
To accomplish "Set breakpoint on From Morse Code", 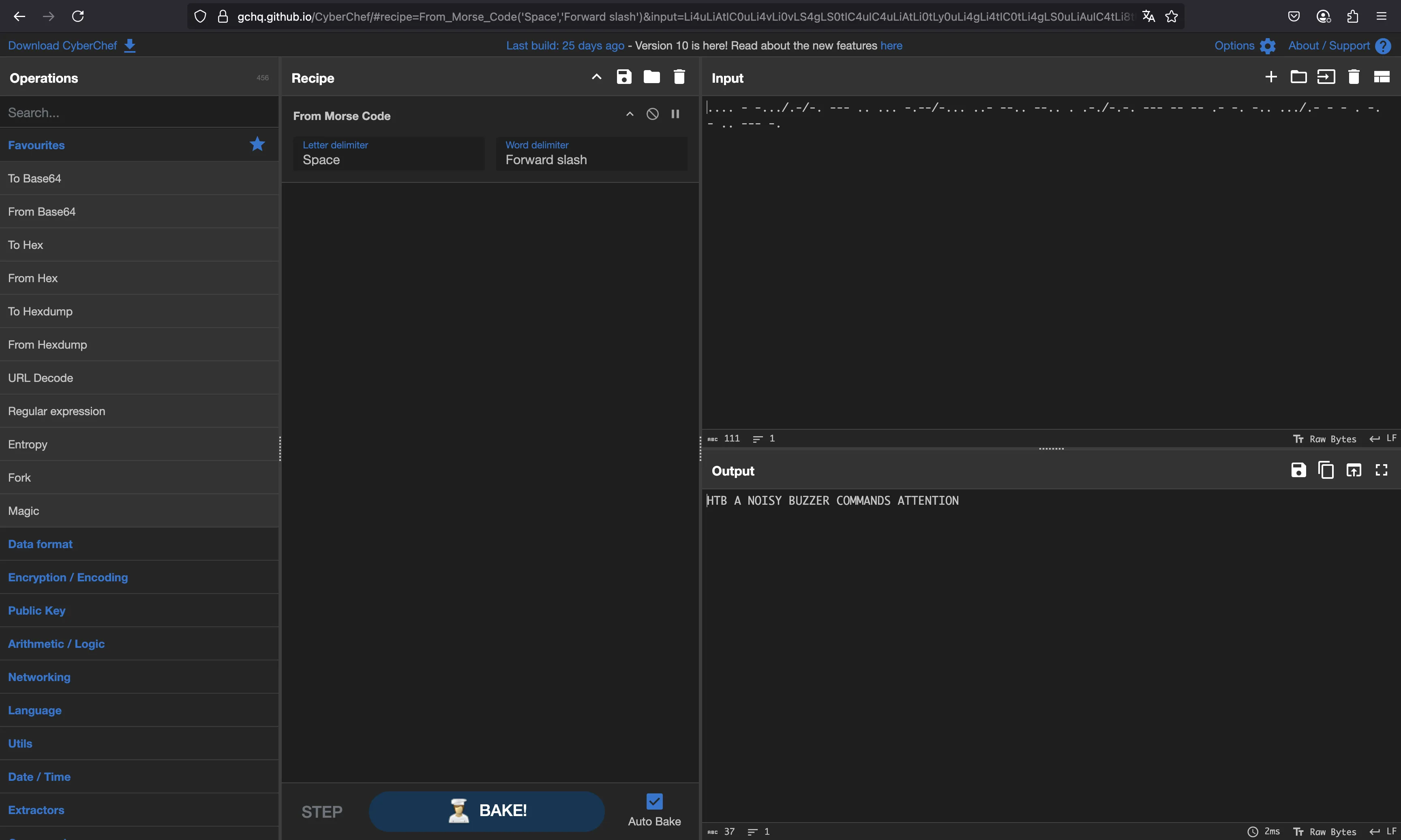I will tap(675, 114).
